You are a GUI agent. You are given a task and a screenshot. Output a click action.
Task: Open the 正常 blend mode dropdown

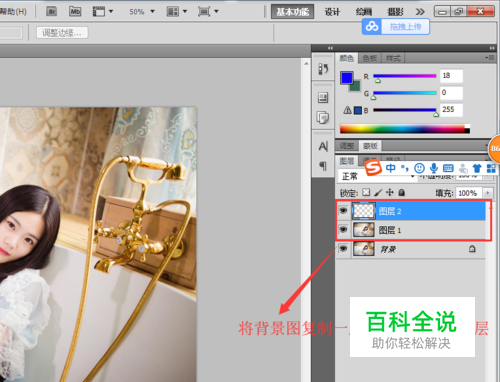[x=377, y=176]
